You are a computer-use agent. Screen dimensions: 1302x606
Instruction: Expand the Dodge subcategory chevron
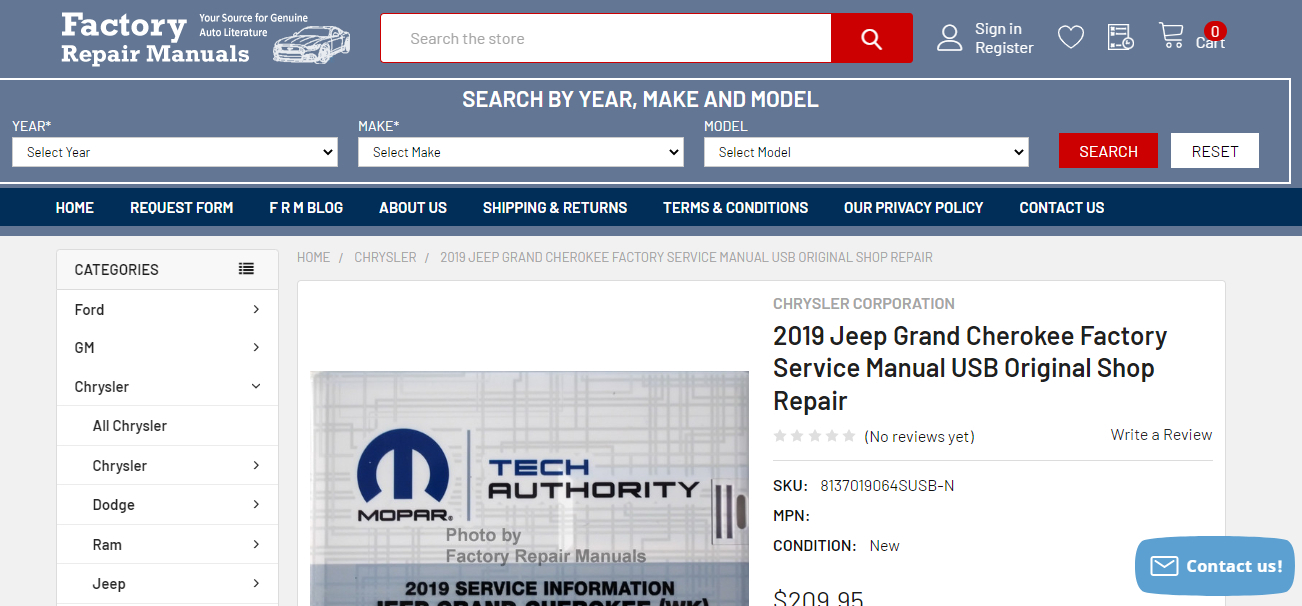256,504
